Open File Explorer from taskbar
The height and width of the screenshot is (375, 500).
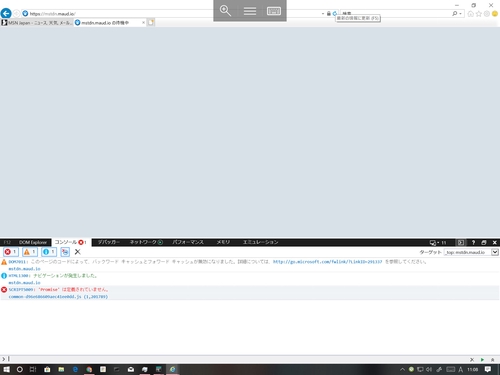tap(61, 369)
